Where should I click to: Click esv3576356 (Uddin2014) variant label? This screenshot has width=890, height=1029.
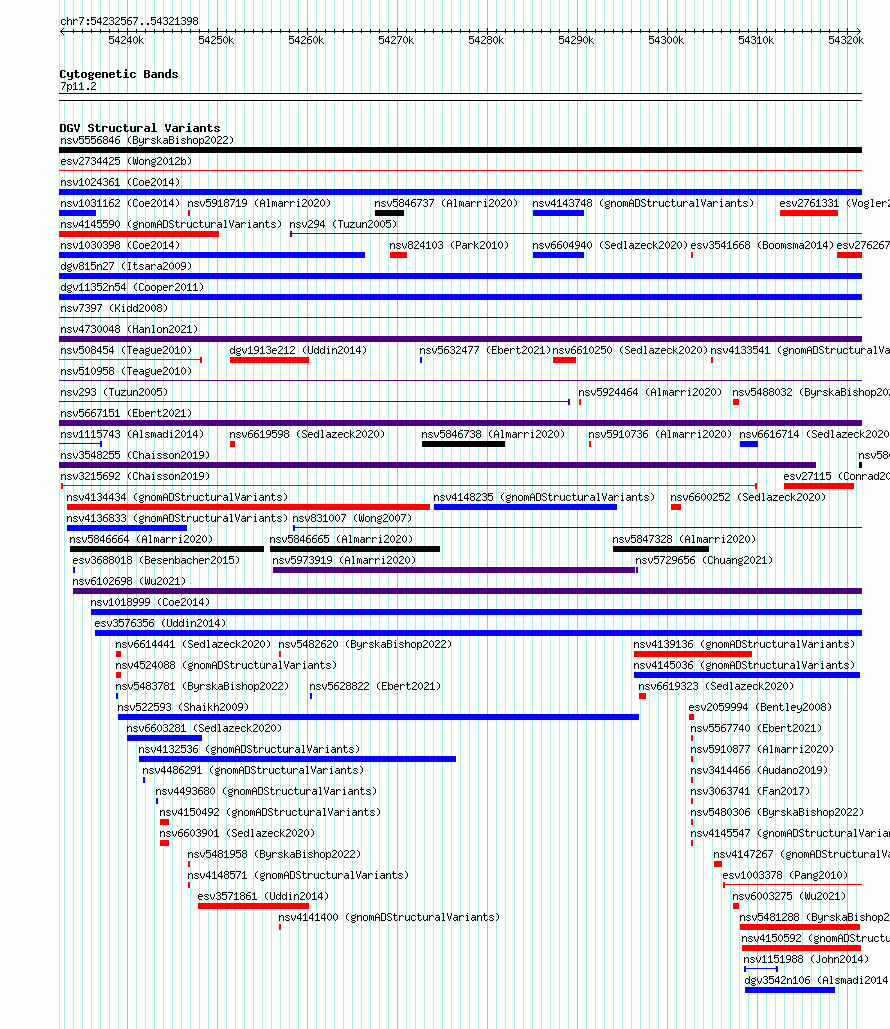point(160,623)
